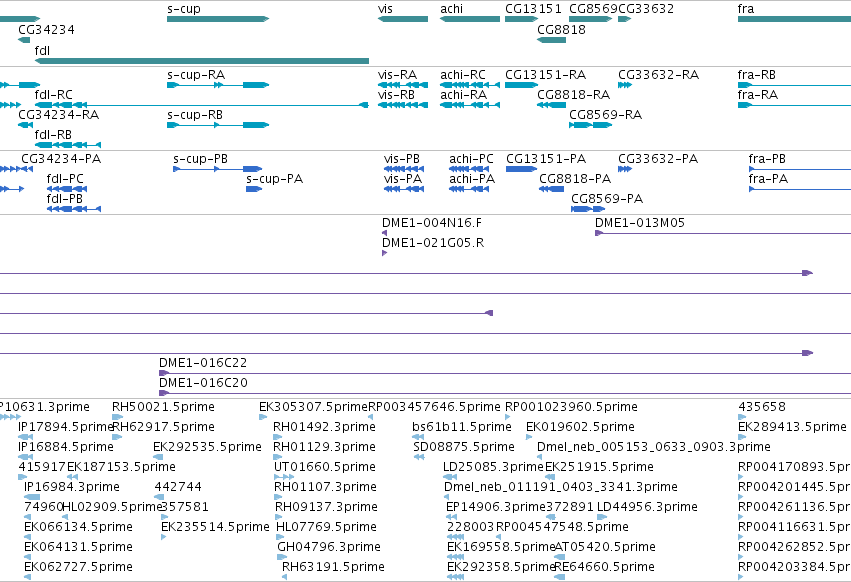This screenshot has width=851, height=582.
Task: Select protein s-cup-PA
Action: tap(254, 189)
